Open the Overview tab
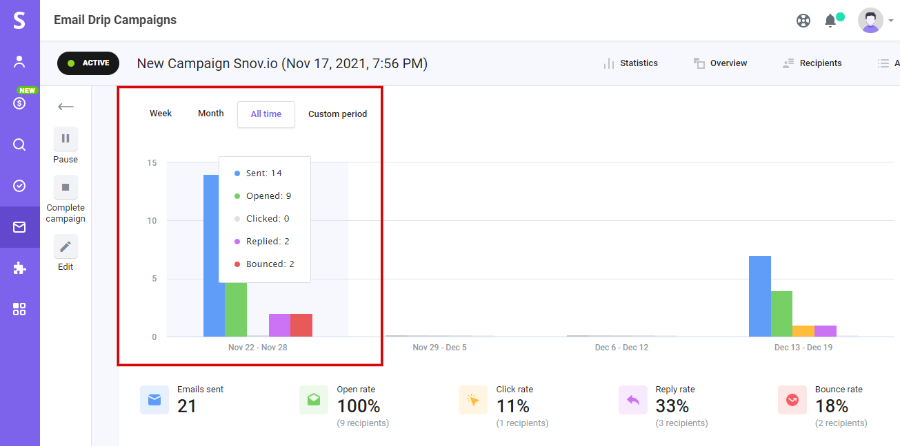This screenshot has width=900, height=446. [720, 63]
